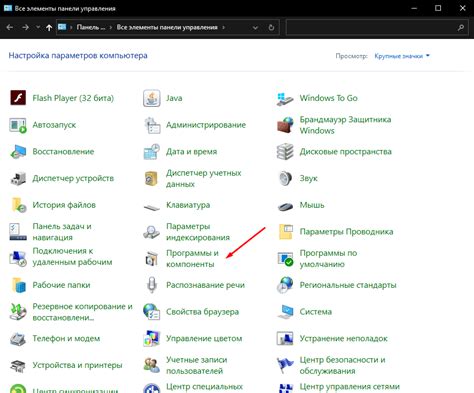Viewport: 474px width, 393px height.
Task: Open the Центр безопасности и обслуживания flag icon
Action: click(x=285, y=365)
